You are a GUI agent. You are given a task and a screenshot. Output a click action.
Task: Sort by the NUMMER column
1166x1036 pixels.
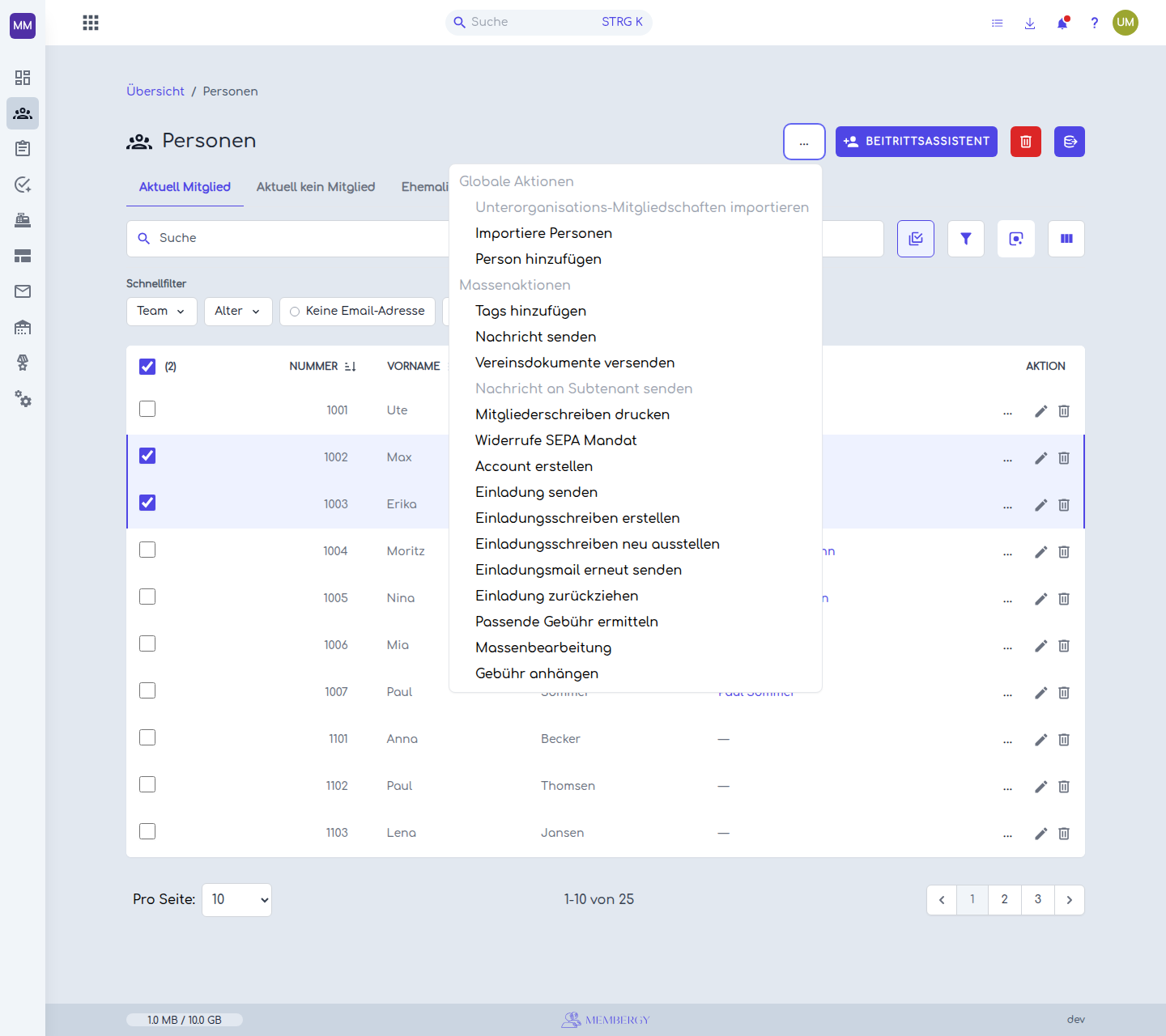click(322, 367)
